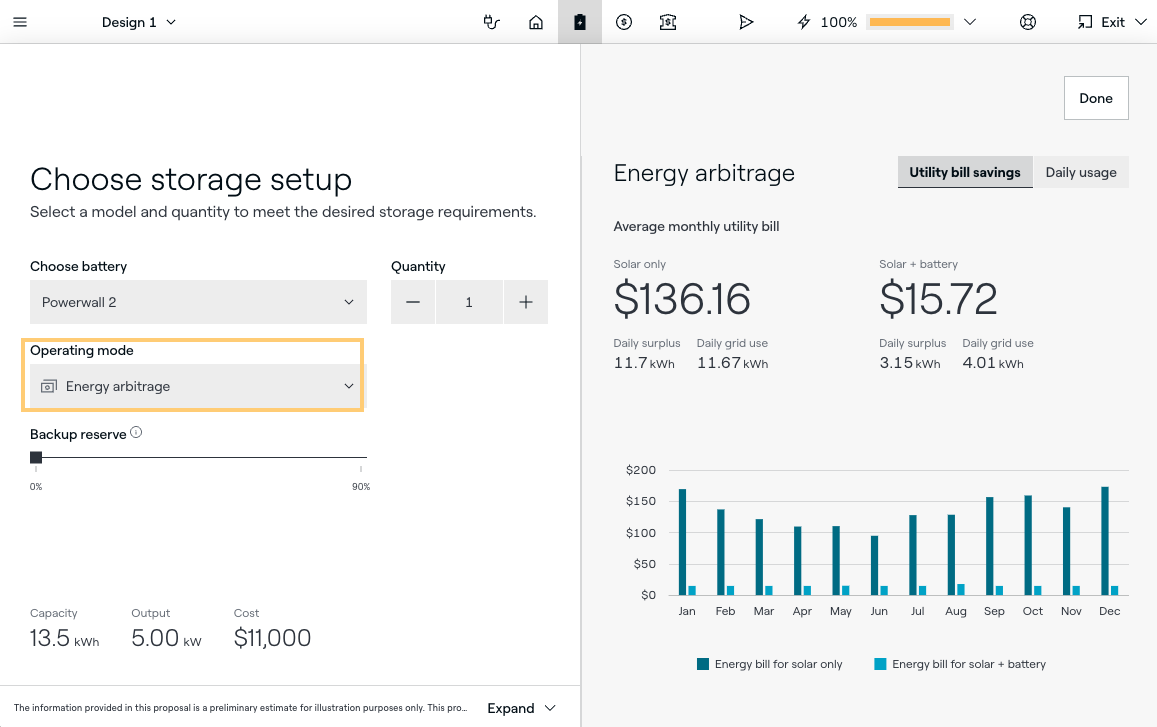Click the Backup reserve info icon
The width and height of the screenshot is (1157, 727).
136,433
